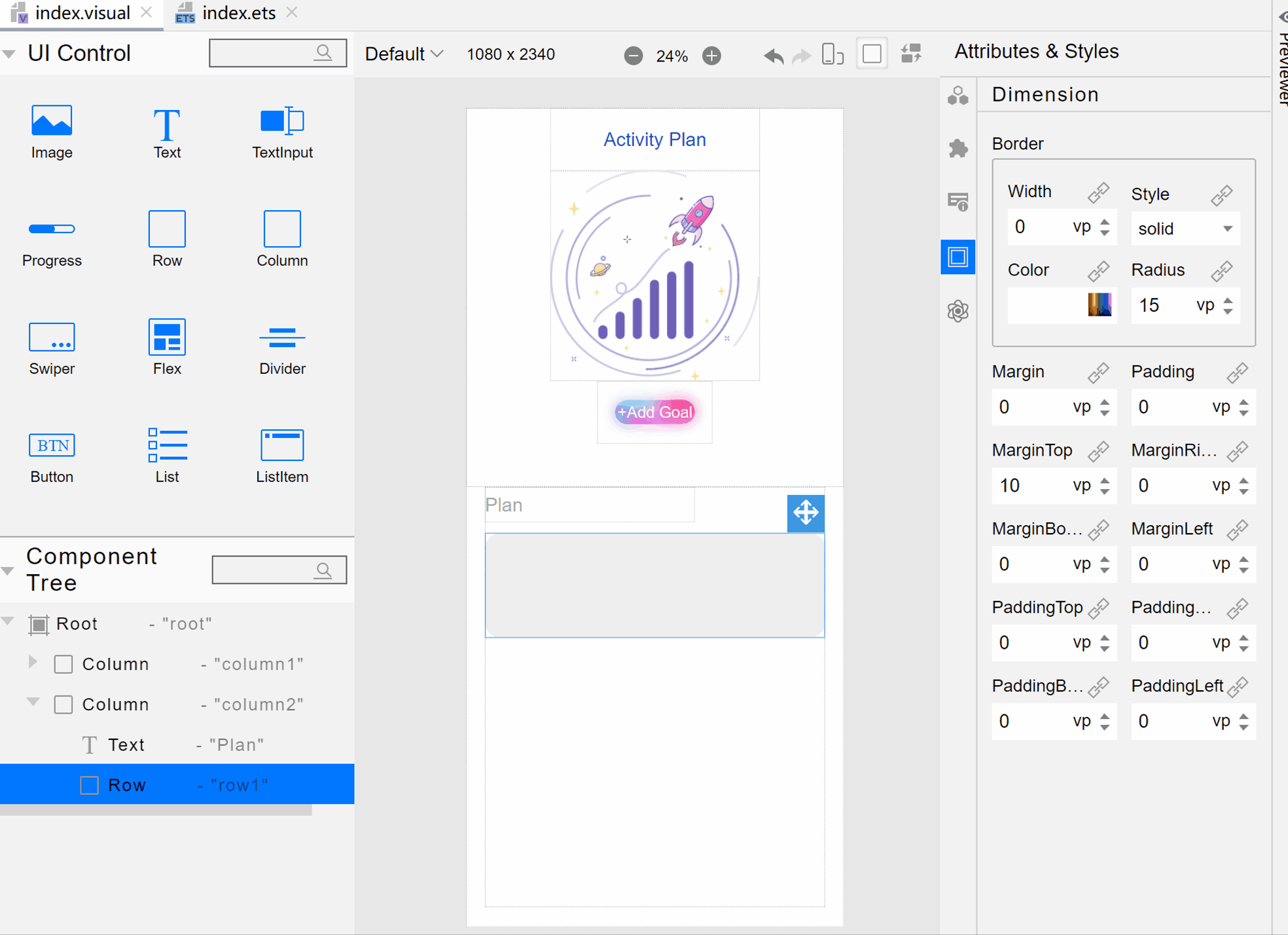Select the Swiper control icon
The width and height of the screenshot is (1288, 935).
pos(52,338)
